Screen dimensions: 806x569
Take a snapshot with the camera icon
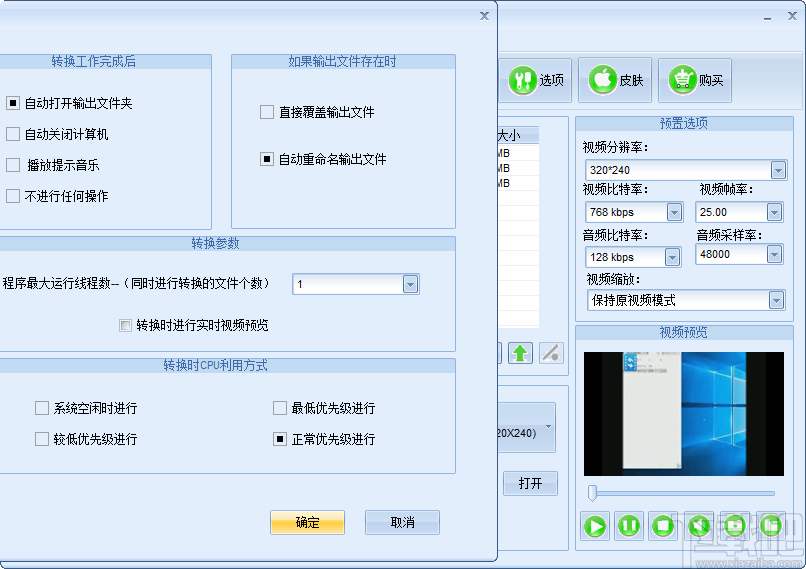(735, 526)
